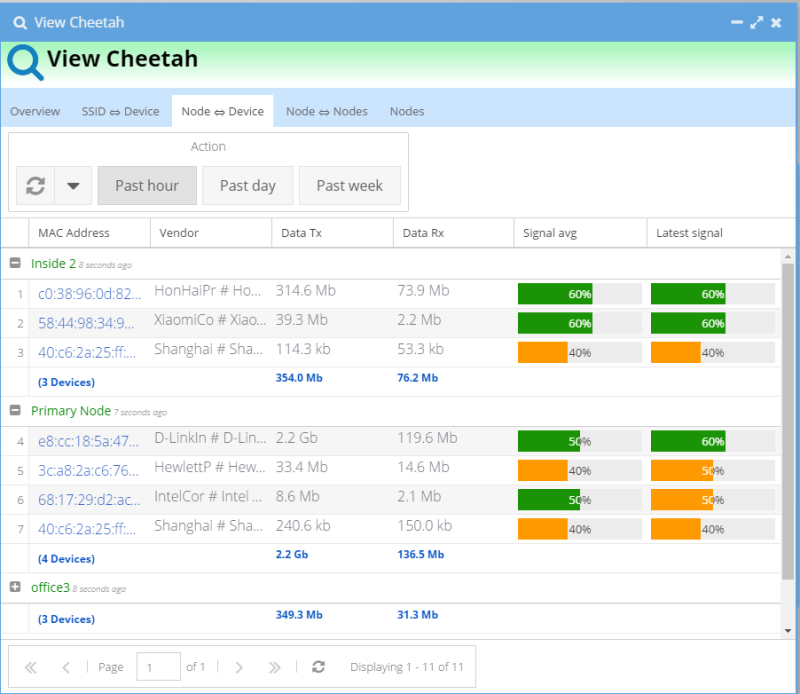Image resolution: width=800 pixels, height=694 pixels.
Task: Click the 349.3 Mb Data Tx total
Action: pos(299,615)
